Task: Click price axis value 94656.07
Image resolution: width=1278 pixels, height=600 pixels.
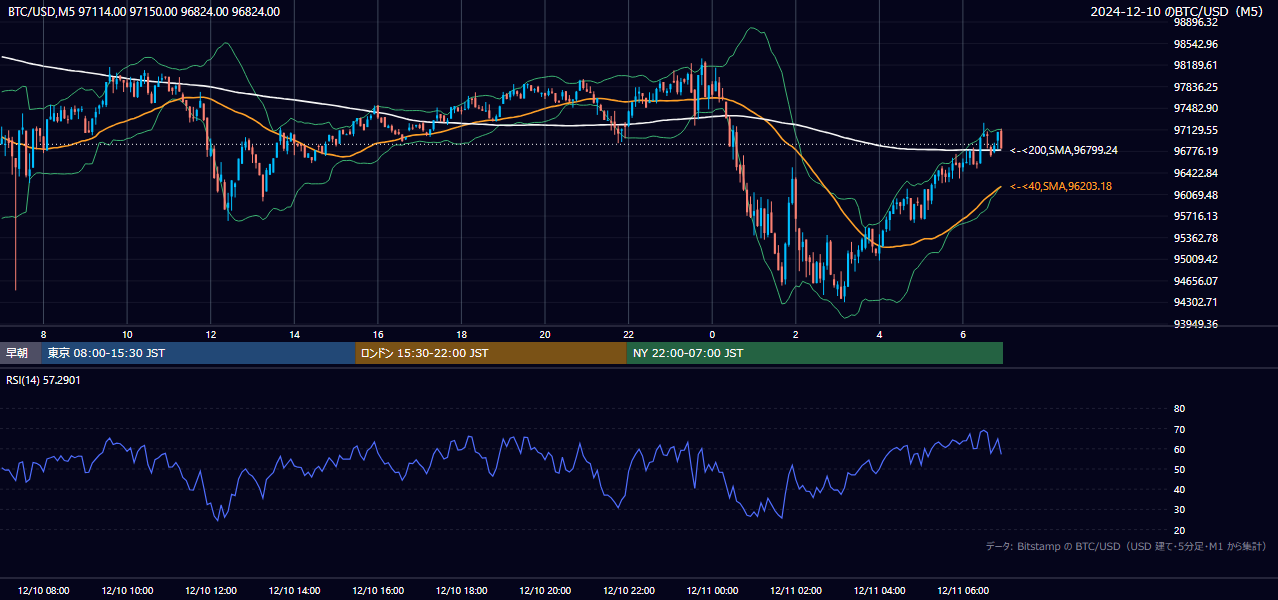Action: coord(1195,281)
